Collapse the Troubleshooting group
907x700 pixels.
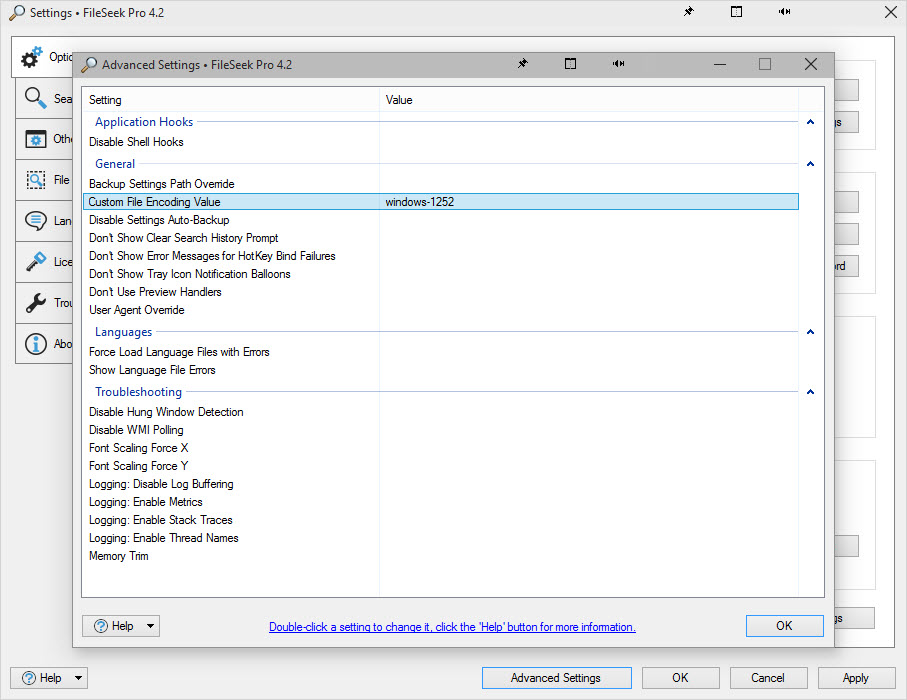[810, 392]
